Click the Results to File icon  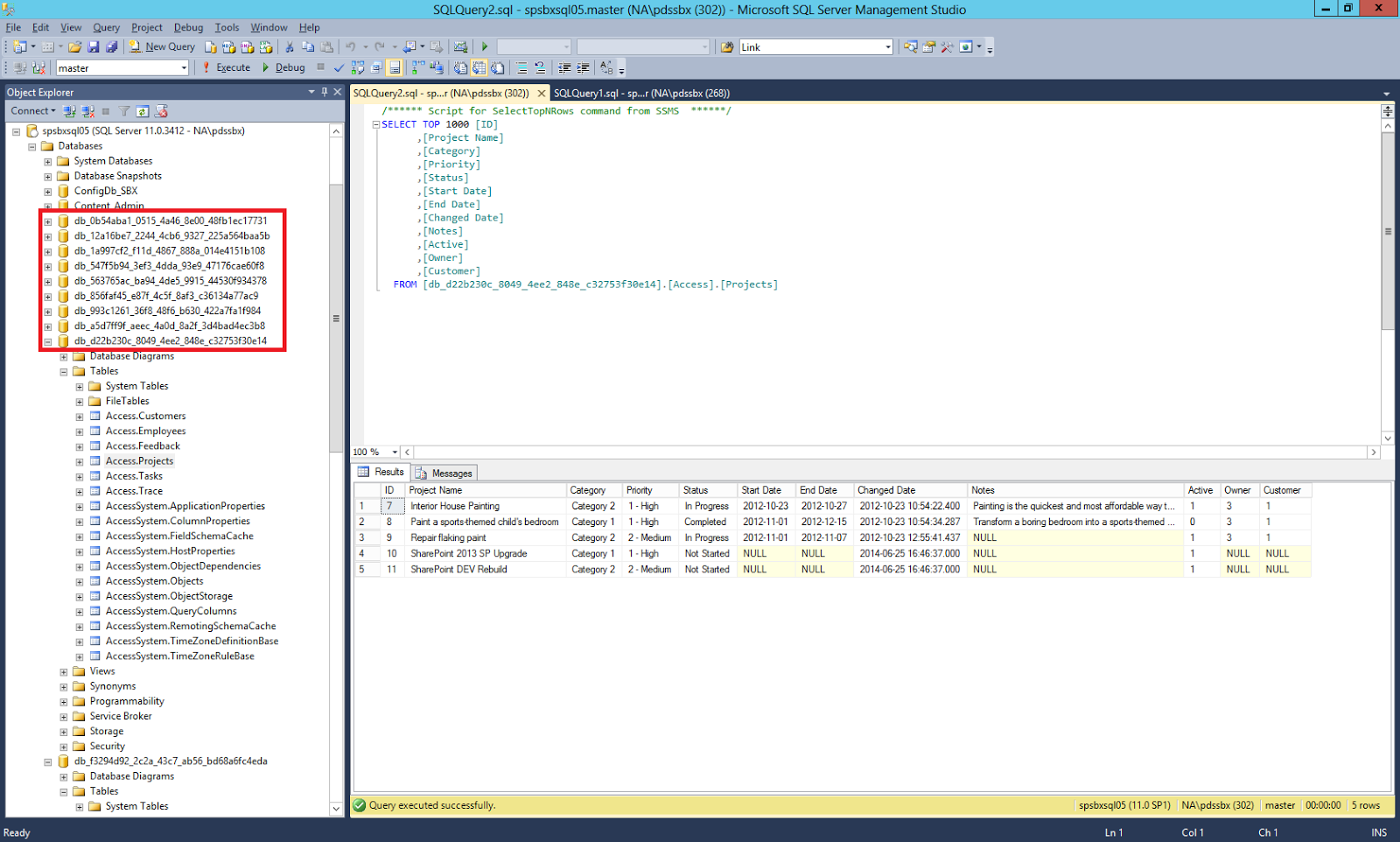[x=497, y=68]
